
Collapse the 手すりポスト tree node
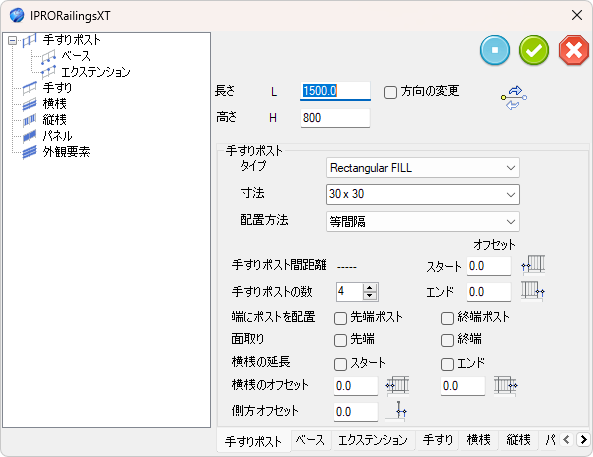click(12, 40)
